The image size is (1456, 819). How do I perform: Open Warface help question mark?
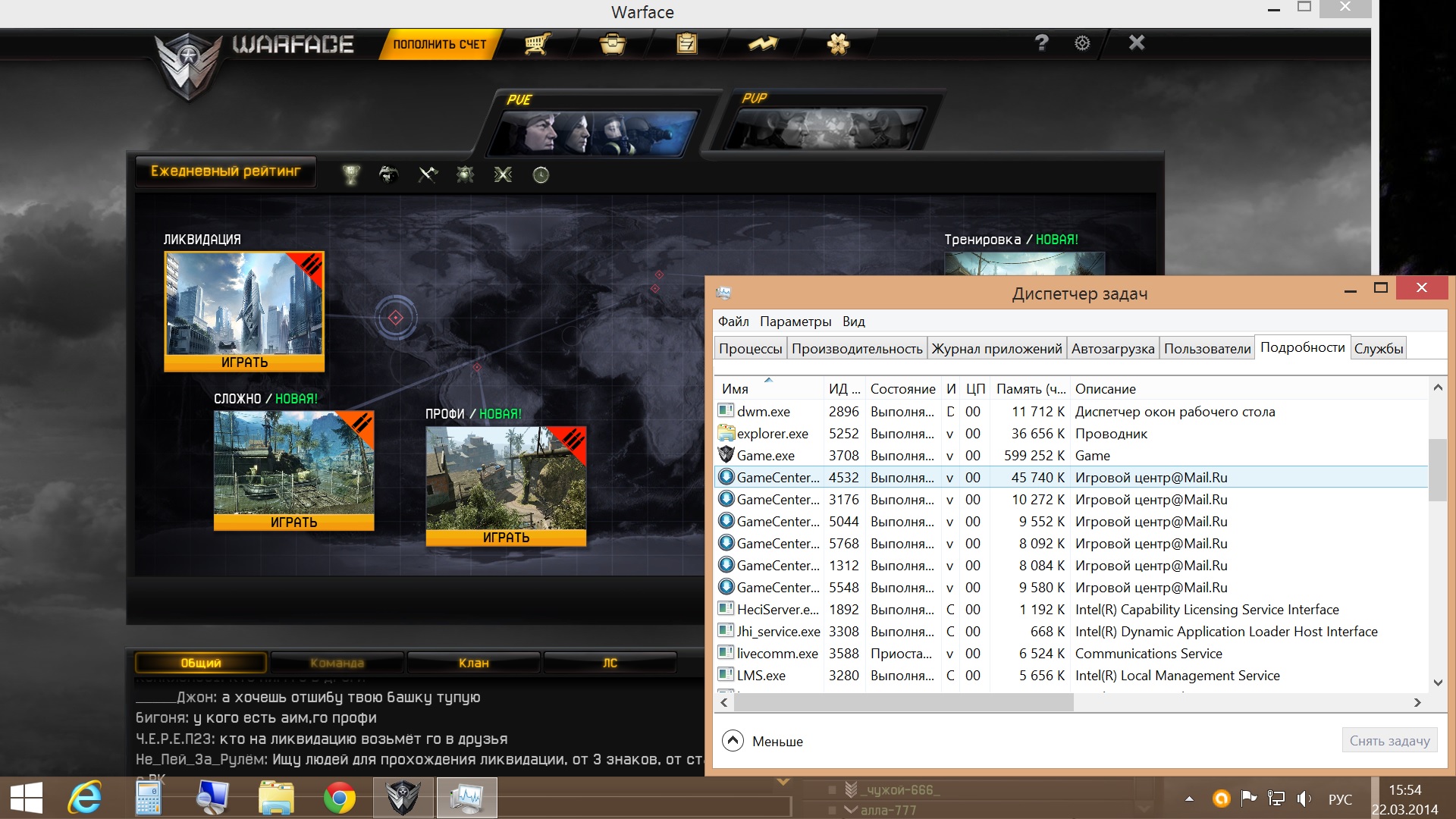coord(1042,42)
